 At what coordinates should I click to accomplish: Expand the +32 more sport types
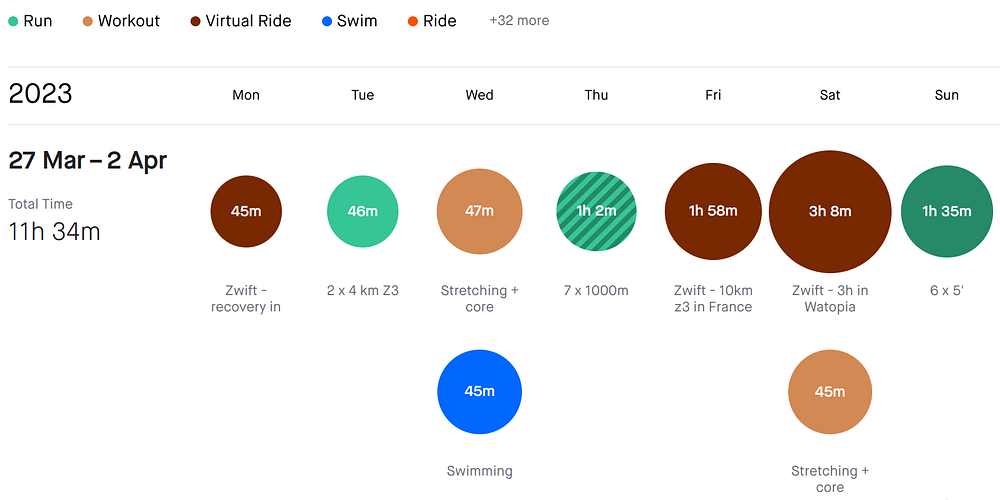click(x=518, y=20)
